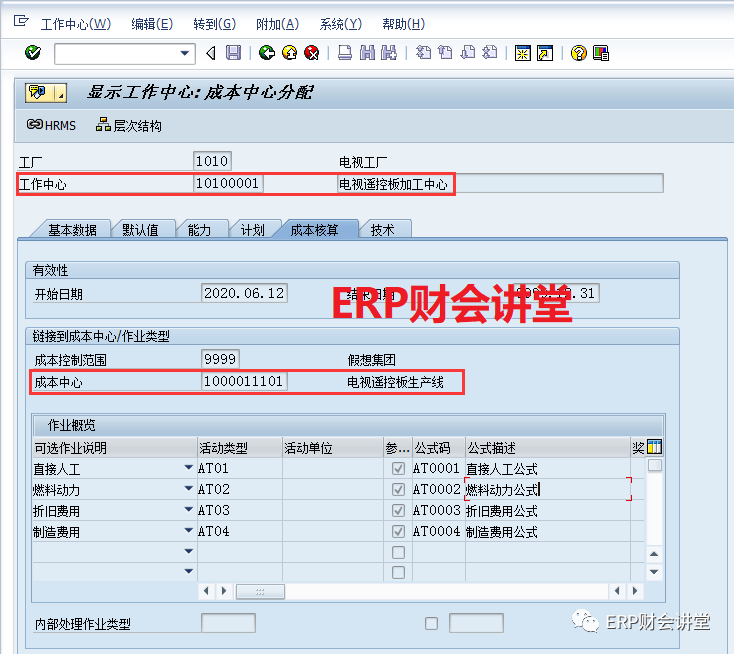Expand the 燃料动力 activity description dropdown
This screenshot has width=734, height=654.
[x=189, y=489]
